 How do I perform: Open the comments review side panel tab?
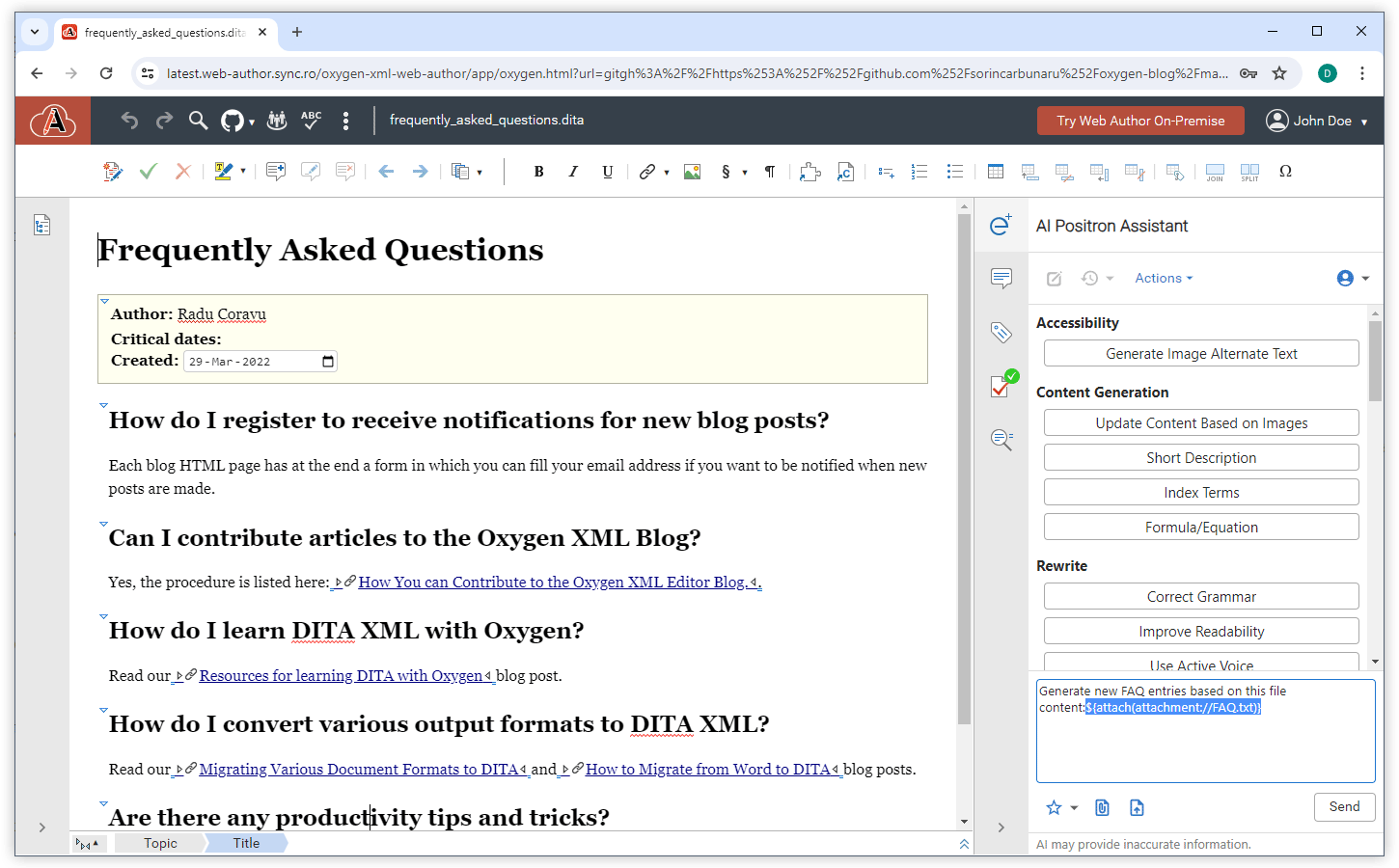tap(1001, 279)
